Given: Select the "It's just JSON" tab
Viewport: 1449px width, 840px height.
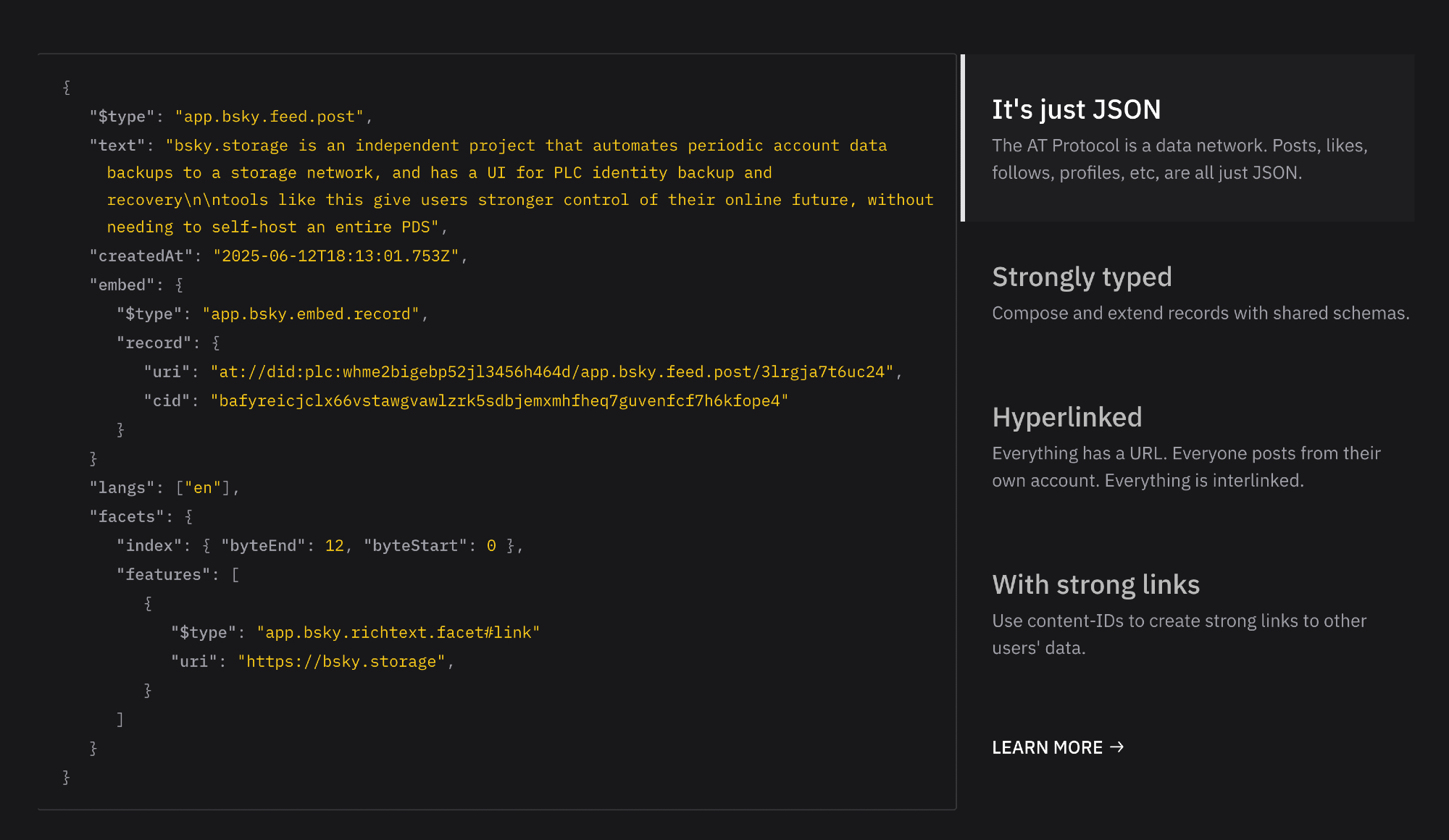Looking at the screenshot, I should [1076, 109].
